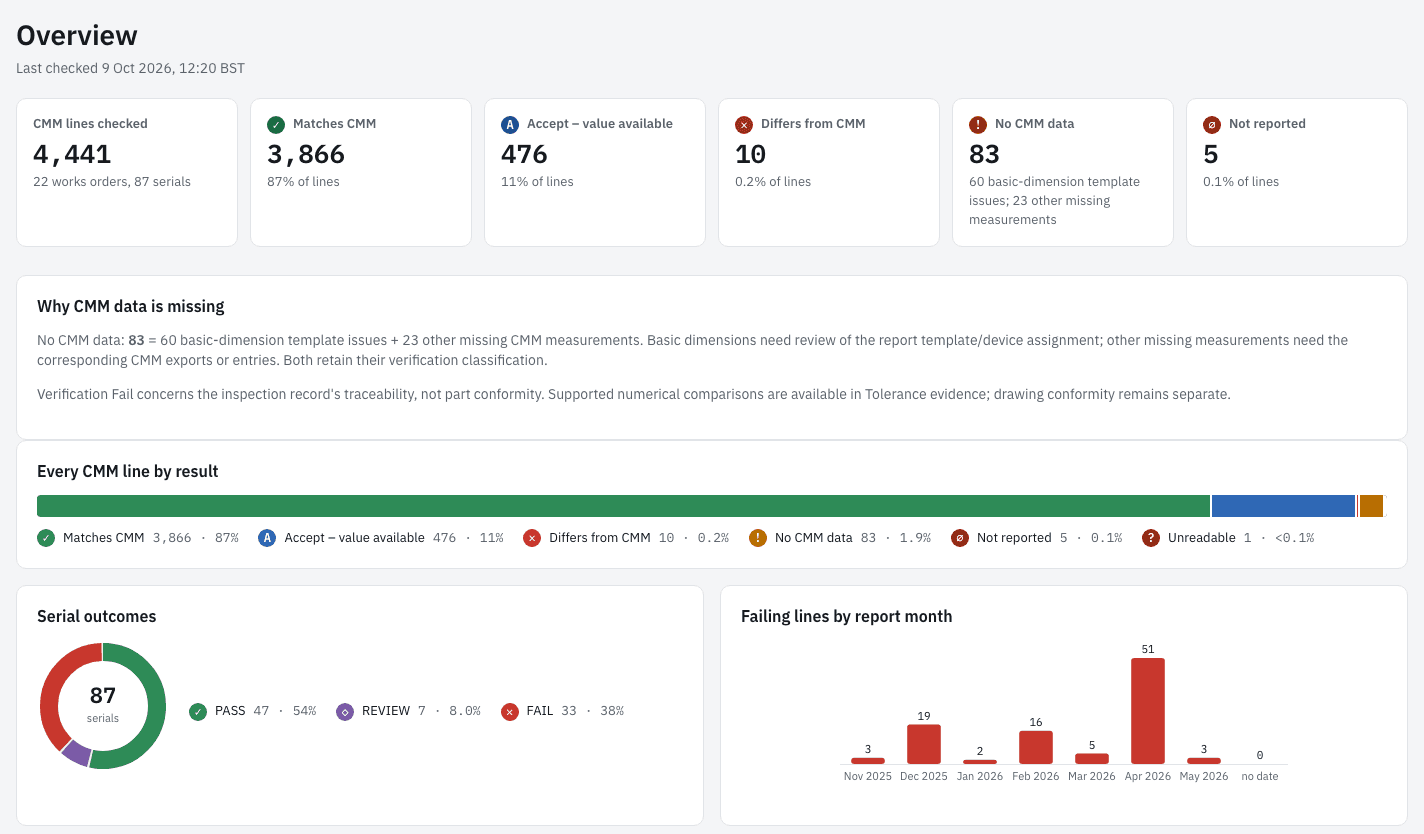Click the Matches CMM legend check icon under bar
Screen dimensions: 1424x834
tap(46, 538)
